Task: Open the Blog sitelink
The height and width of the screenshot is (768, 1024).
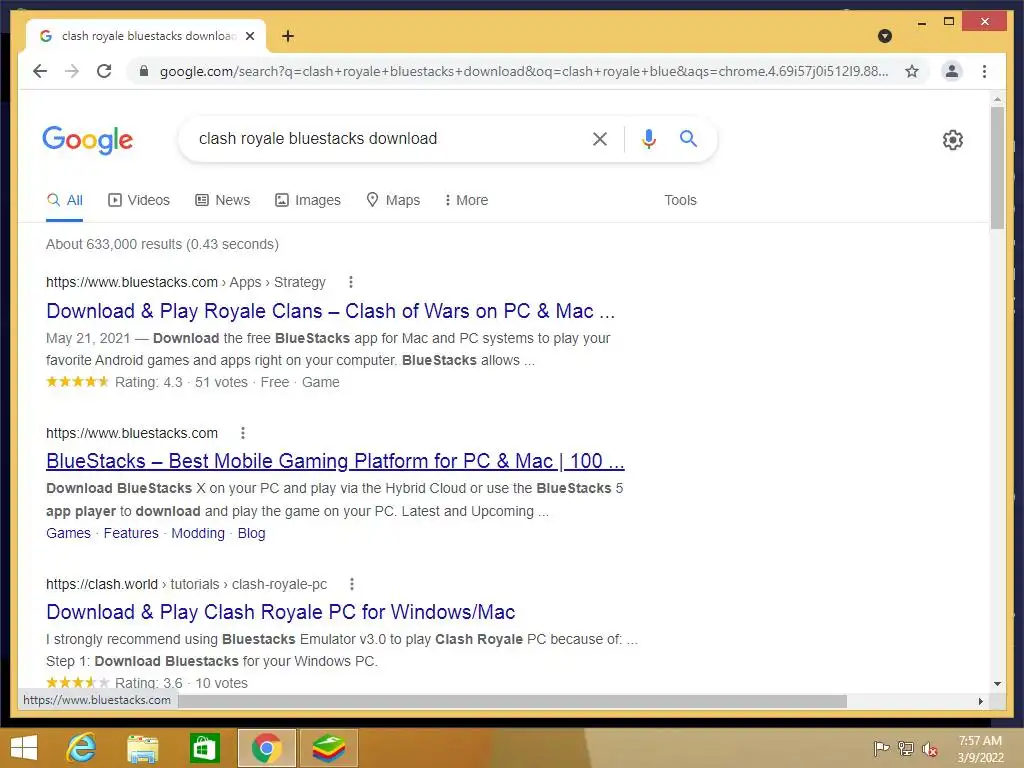Action: [x=251, y=533]
